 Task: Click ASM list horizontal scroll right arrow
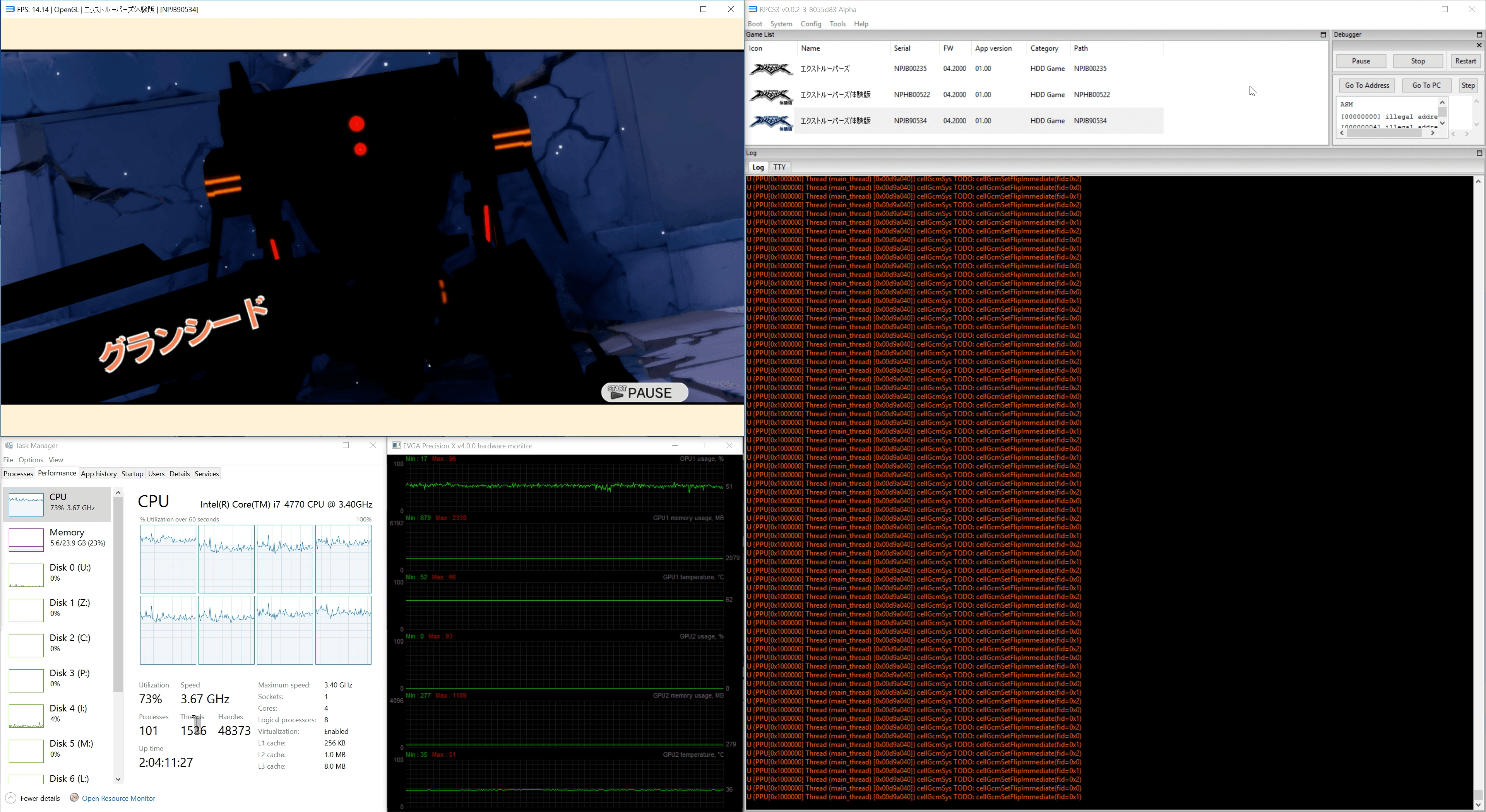[x=1432, y=133]
